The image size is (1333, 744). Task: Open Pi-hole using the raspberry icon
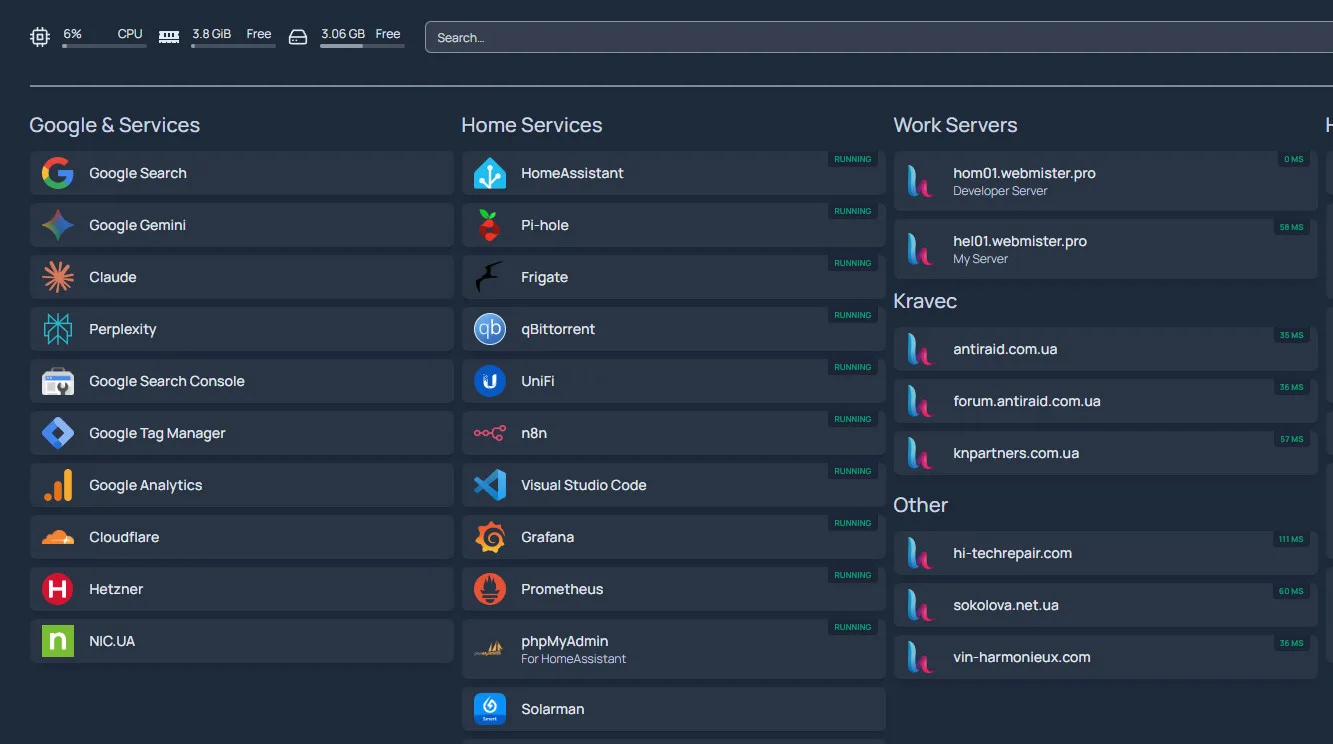(490, 225)
